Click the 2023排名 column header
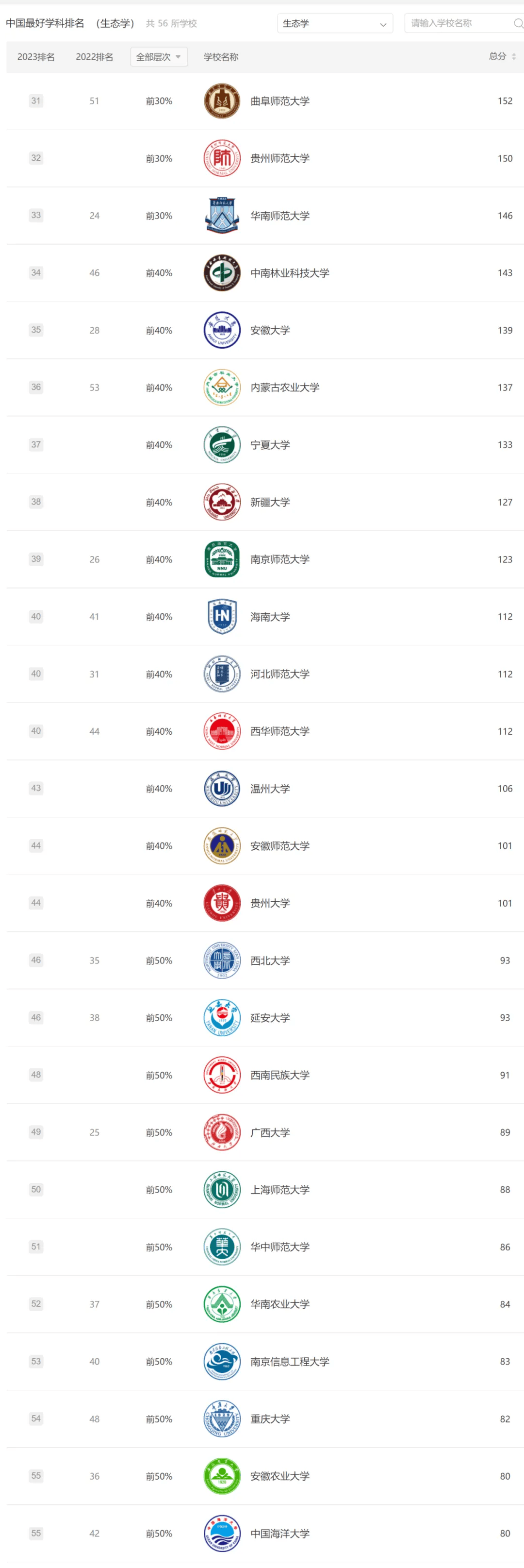 36,57
